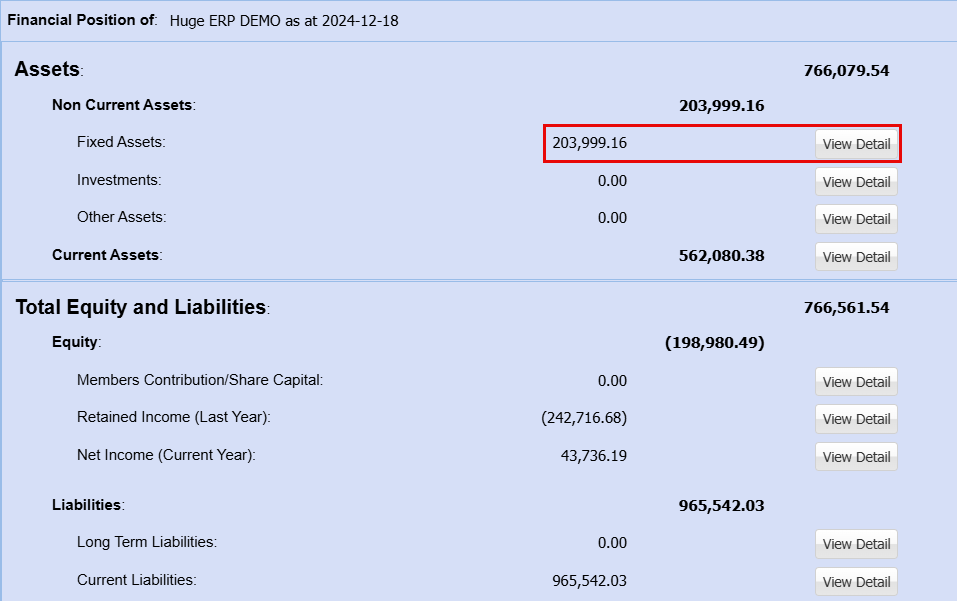Viewport: 957px width, 601px height.
Task: Click the Financial Position of header text
Action: (x=81, y=20)
